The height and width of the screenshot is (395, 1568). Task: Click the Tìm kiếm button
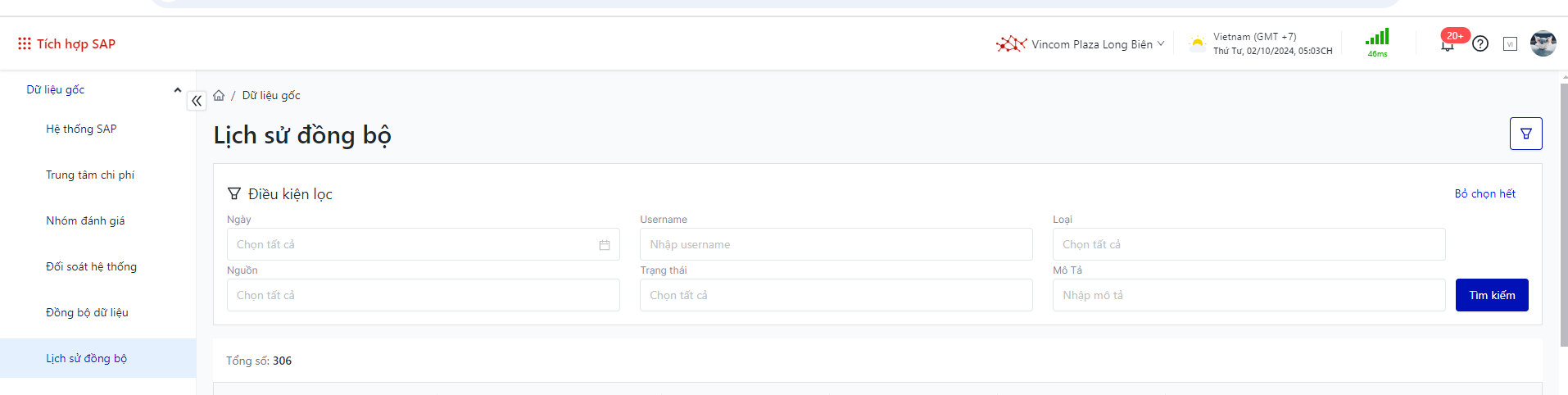1491,295
